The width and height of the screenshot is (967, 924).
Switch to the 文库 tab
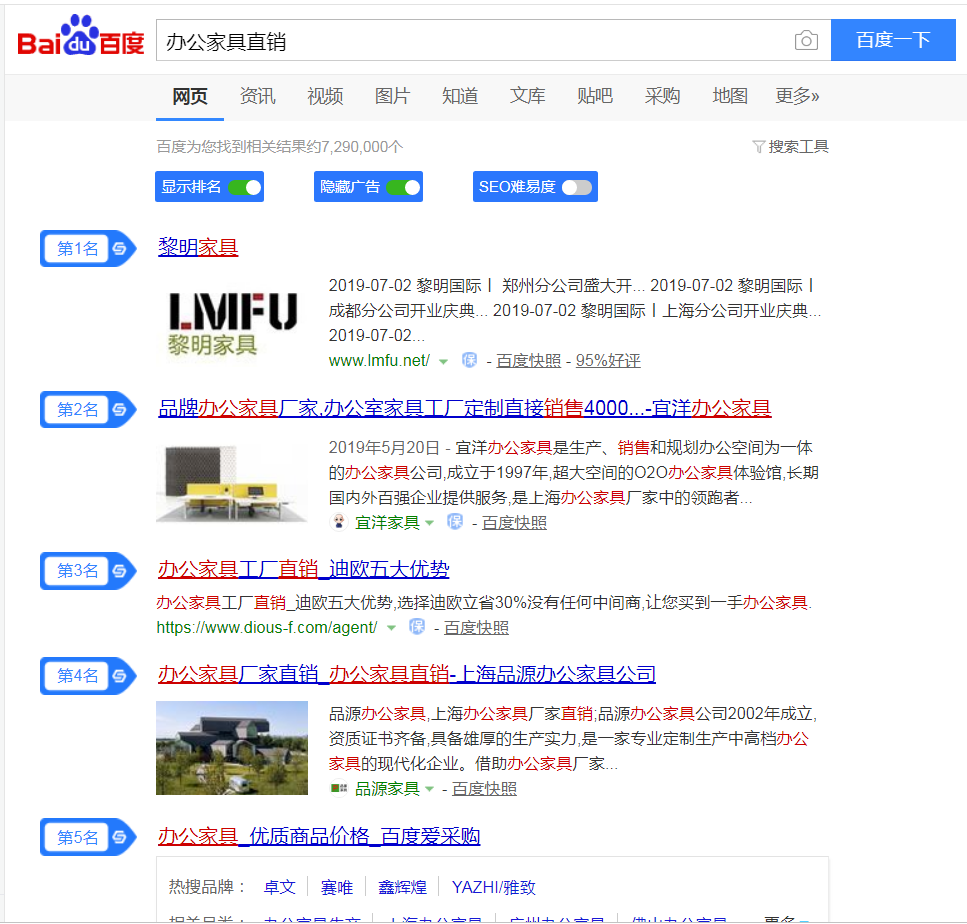pyautogui.click(x=527, y=96)
